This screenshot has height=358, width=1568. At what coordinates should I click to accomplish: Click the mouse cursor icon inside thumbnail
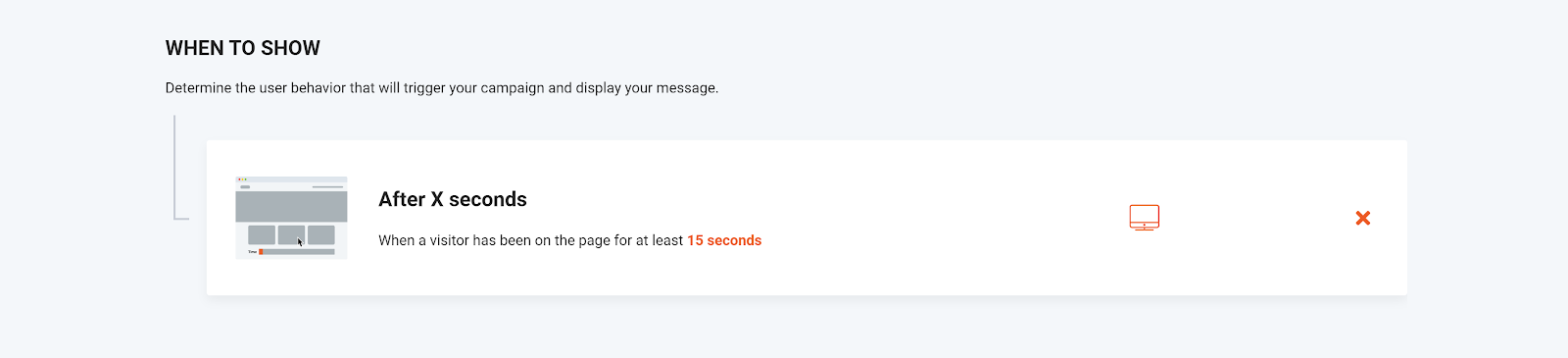tap(301, 241)
